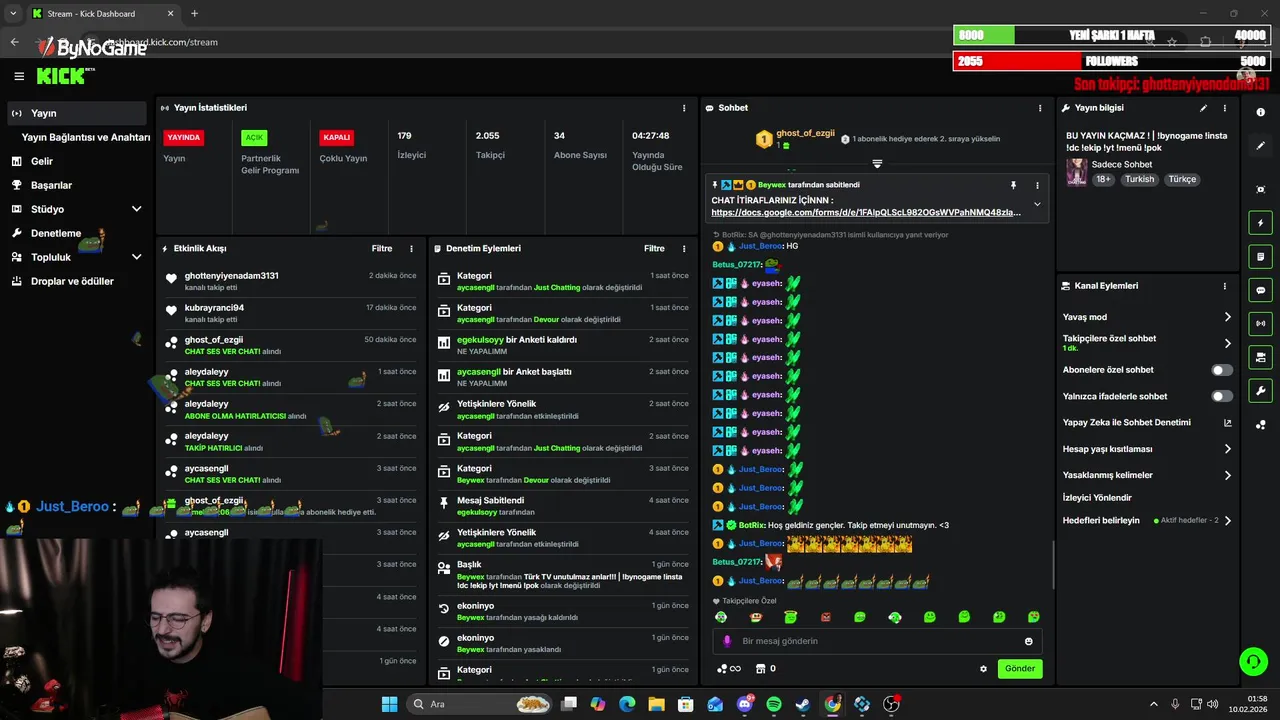
Task: Toggle Abonelere özel sohbet switch
Action: [x=1222, y=370]
